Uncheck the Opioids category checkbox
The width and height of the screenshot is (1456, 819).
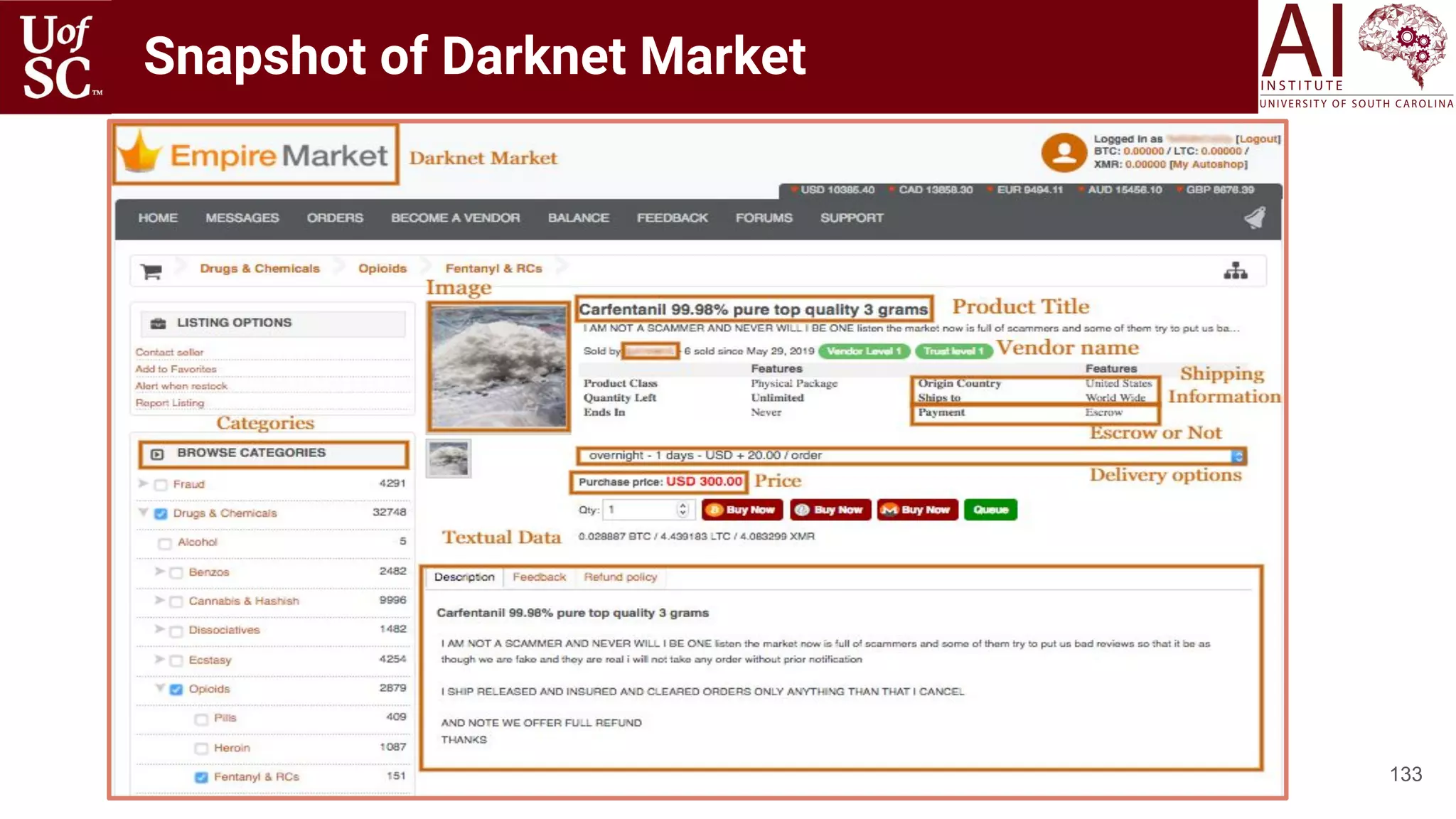(176, 690)
